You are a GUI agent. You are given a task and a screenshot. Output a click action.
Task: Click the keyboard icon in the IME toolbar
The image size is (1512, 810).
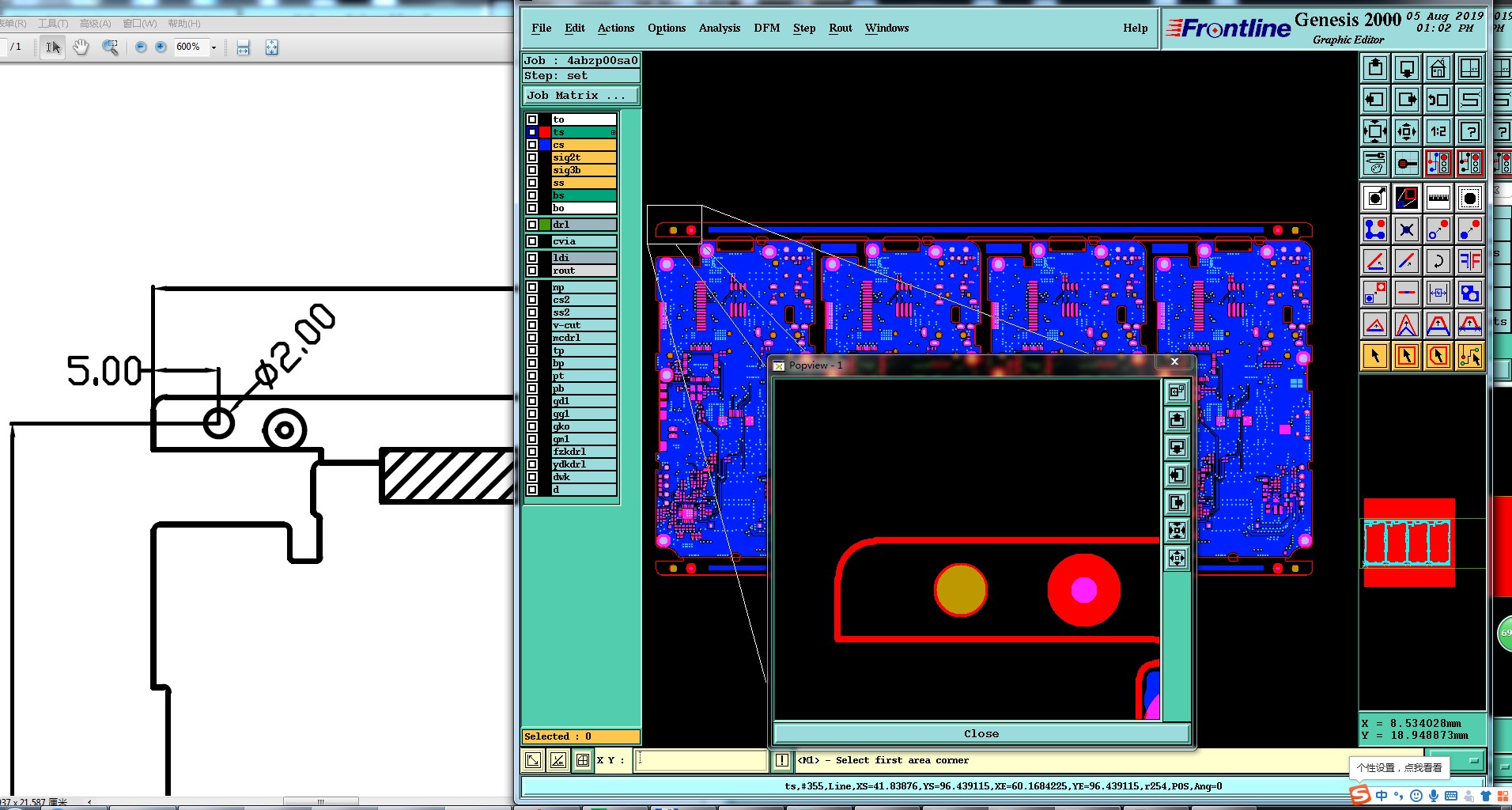point(1451,796)
